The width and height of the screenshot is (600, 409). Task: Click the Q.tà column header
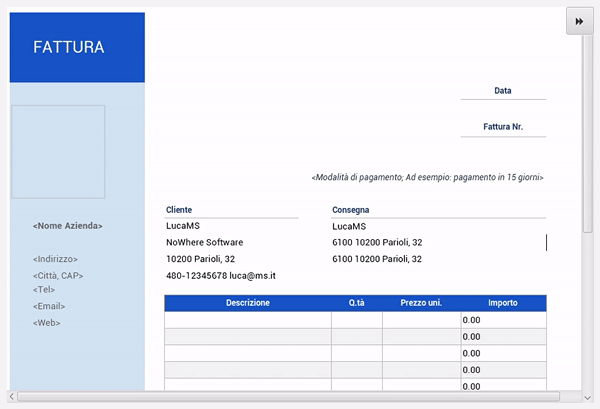pyautogui.click(x=357, y=303)
